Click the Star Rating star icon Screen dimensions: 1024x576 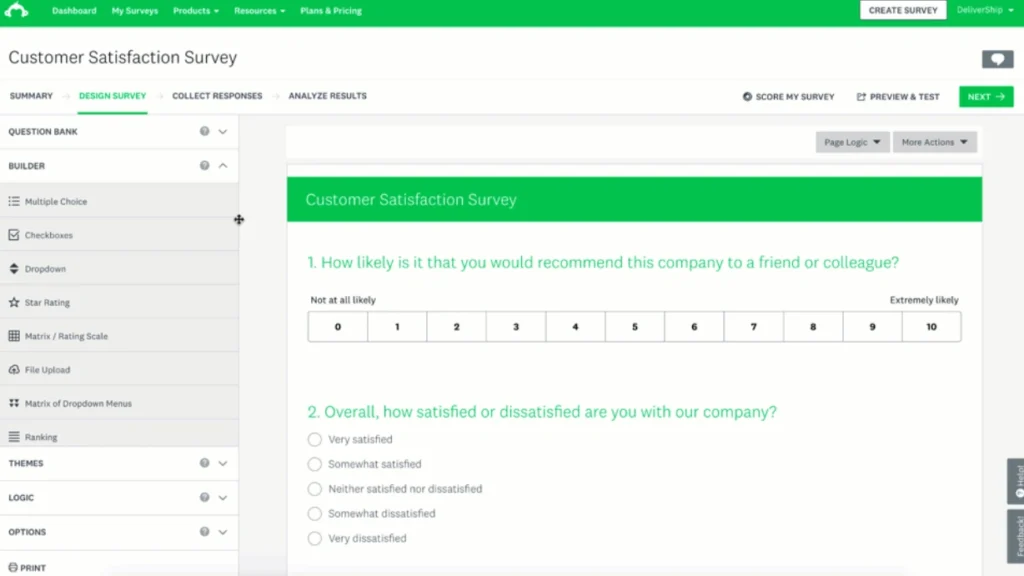tap(14, 302)
